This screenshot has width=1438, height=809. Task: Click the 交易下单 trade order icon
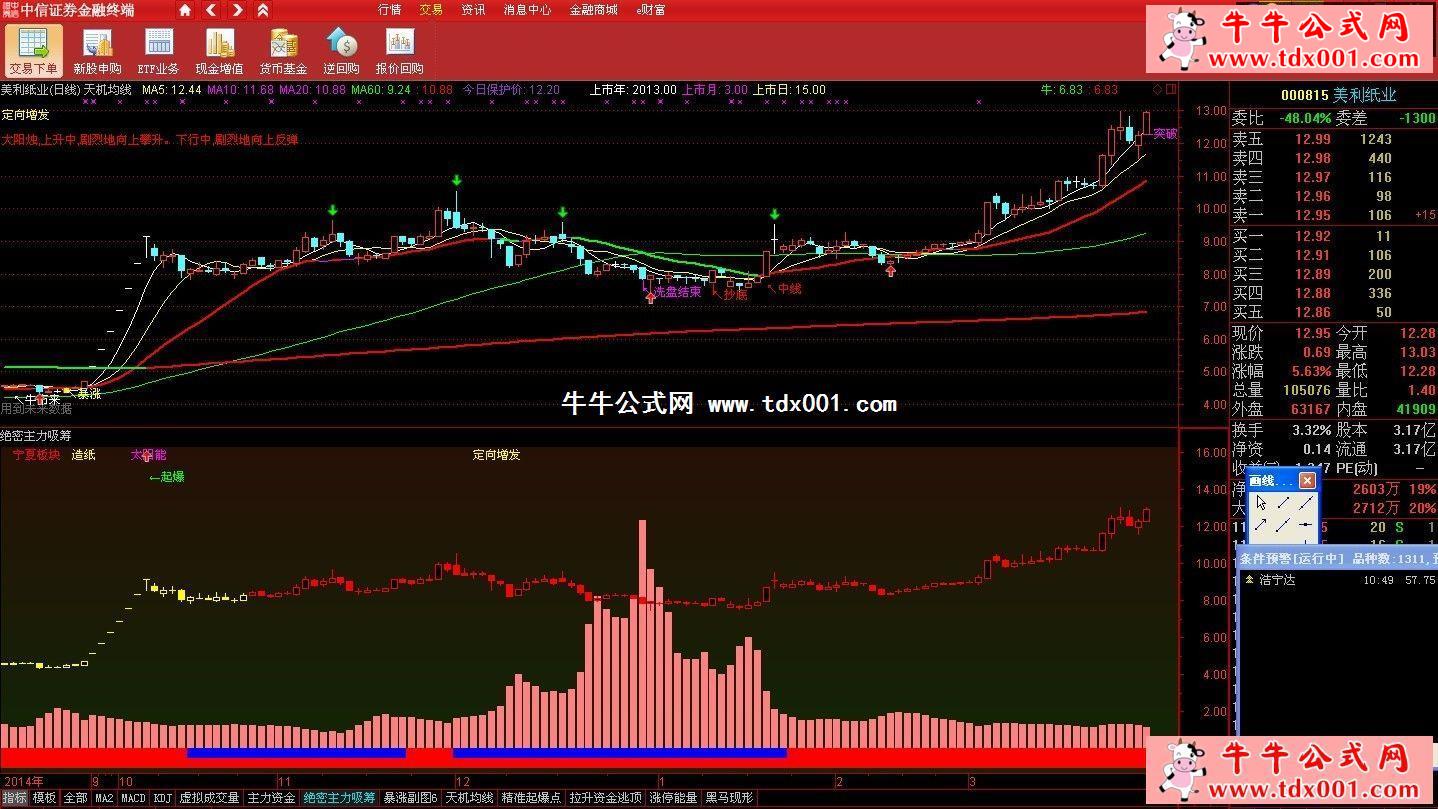coord(34,51)
